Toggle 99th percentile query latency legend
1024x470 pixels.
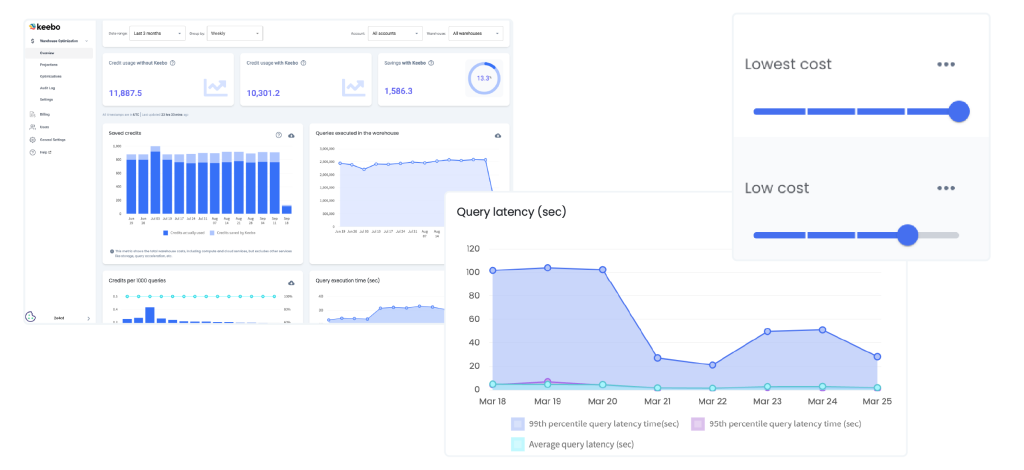click(x=596, y=424)
